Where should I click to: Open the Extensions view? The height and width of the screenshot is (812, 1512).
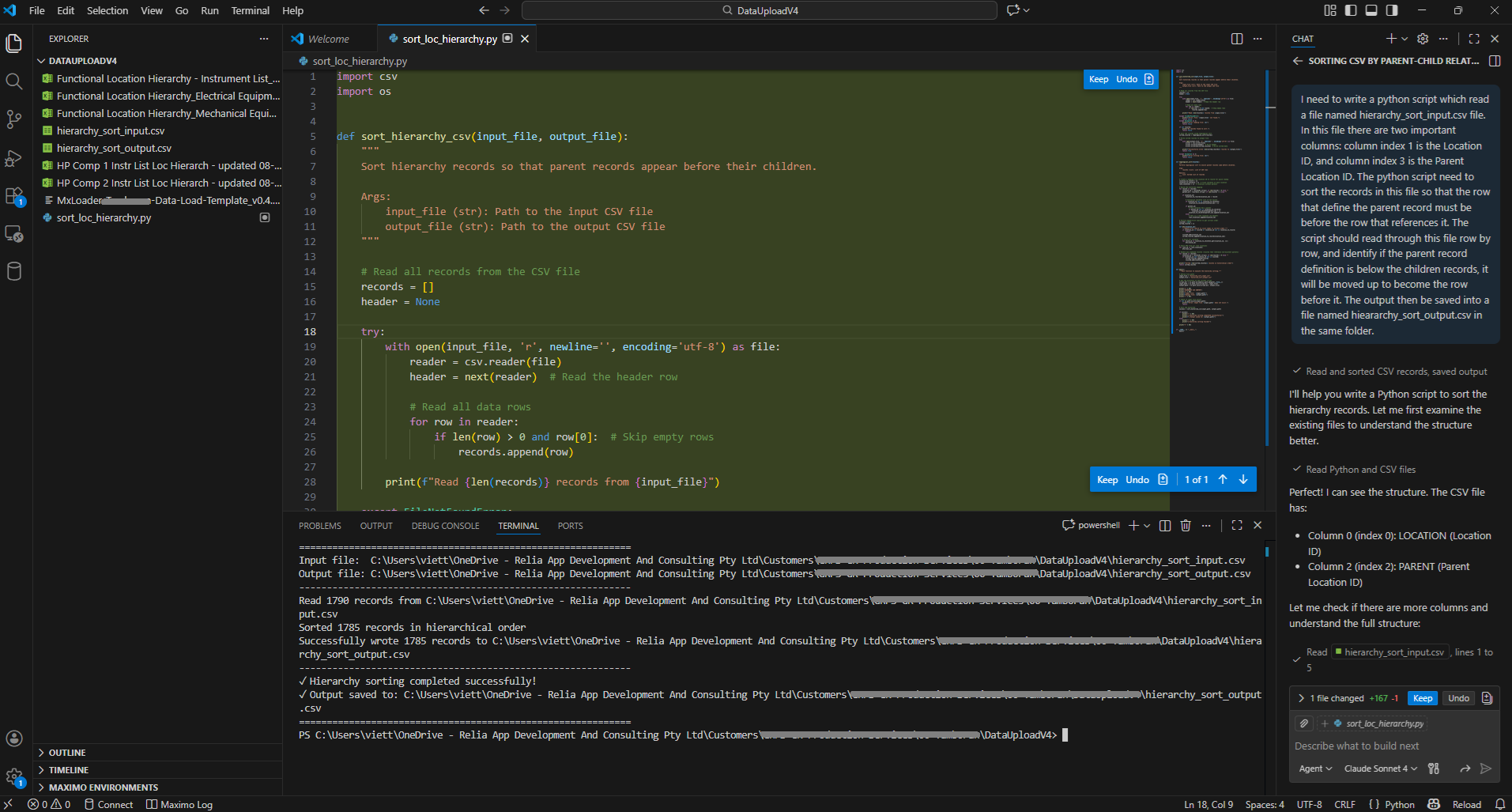[x=13, y=195]
